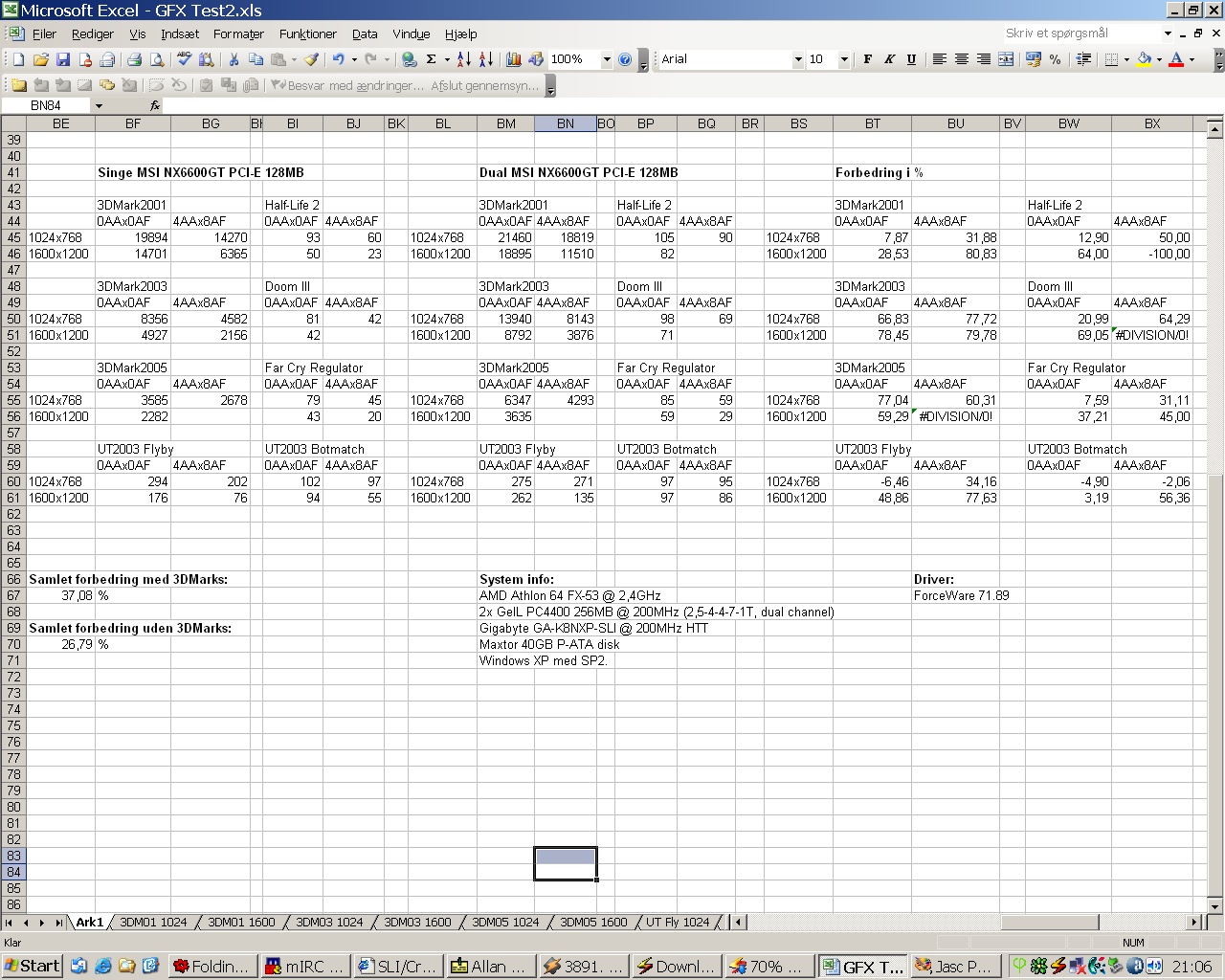Click the horizontal scrollbar thumb
The width and height of the screenshot is (1225, 980).
click(1050, 922)
